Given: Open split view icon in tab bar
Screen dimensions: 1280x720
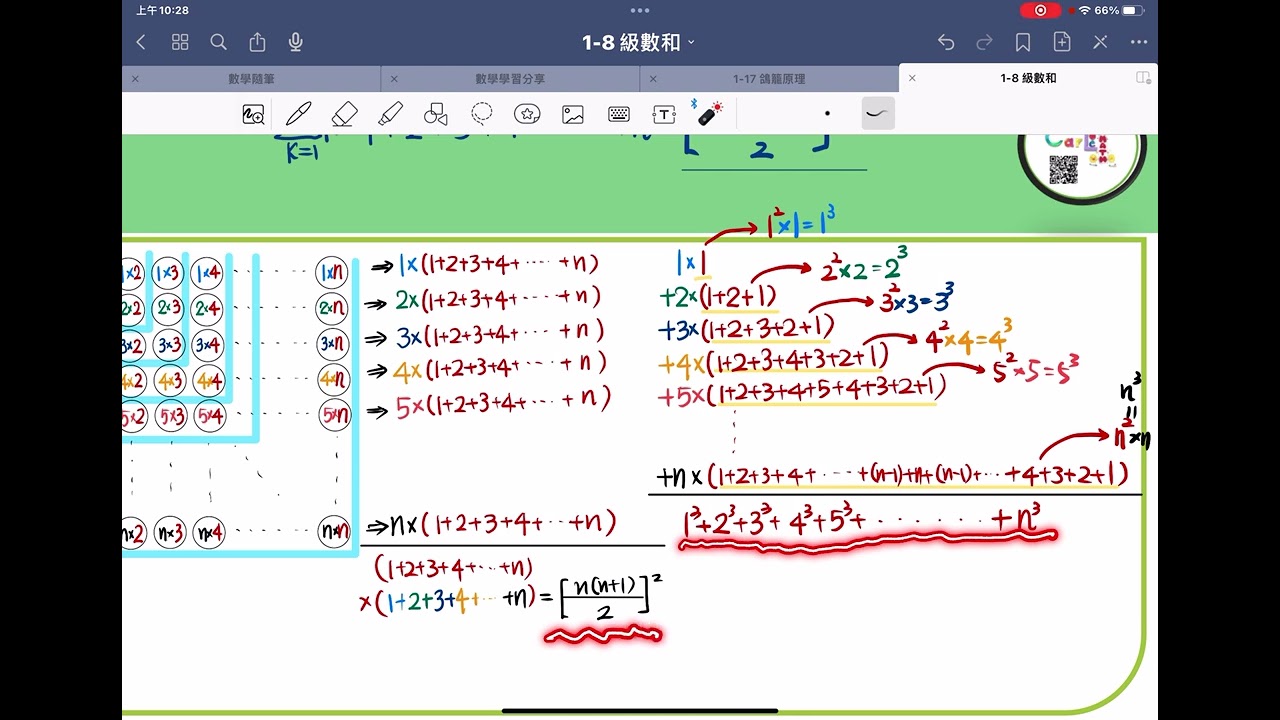Looking at the screenshot, I should [1143, 78].
